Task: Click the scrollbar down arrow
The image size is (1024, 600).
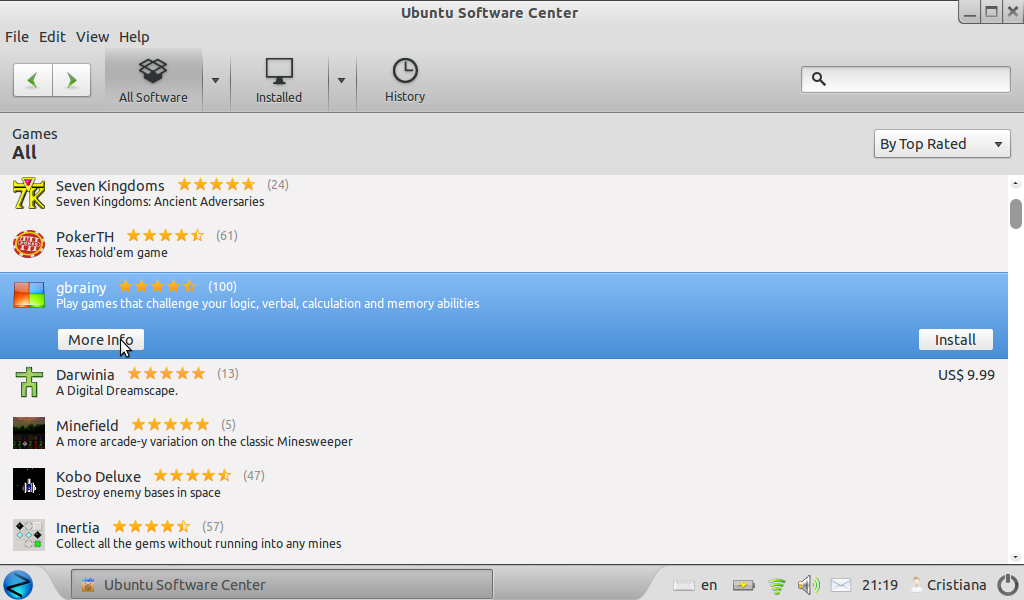Action: (1016, 557)
